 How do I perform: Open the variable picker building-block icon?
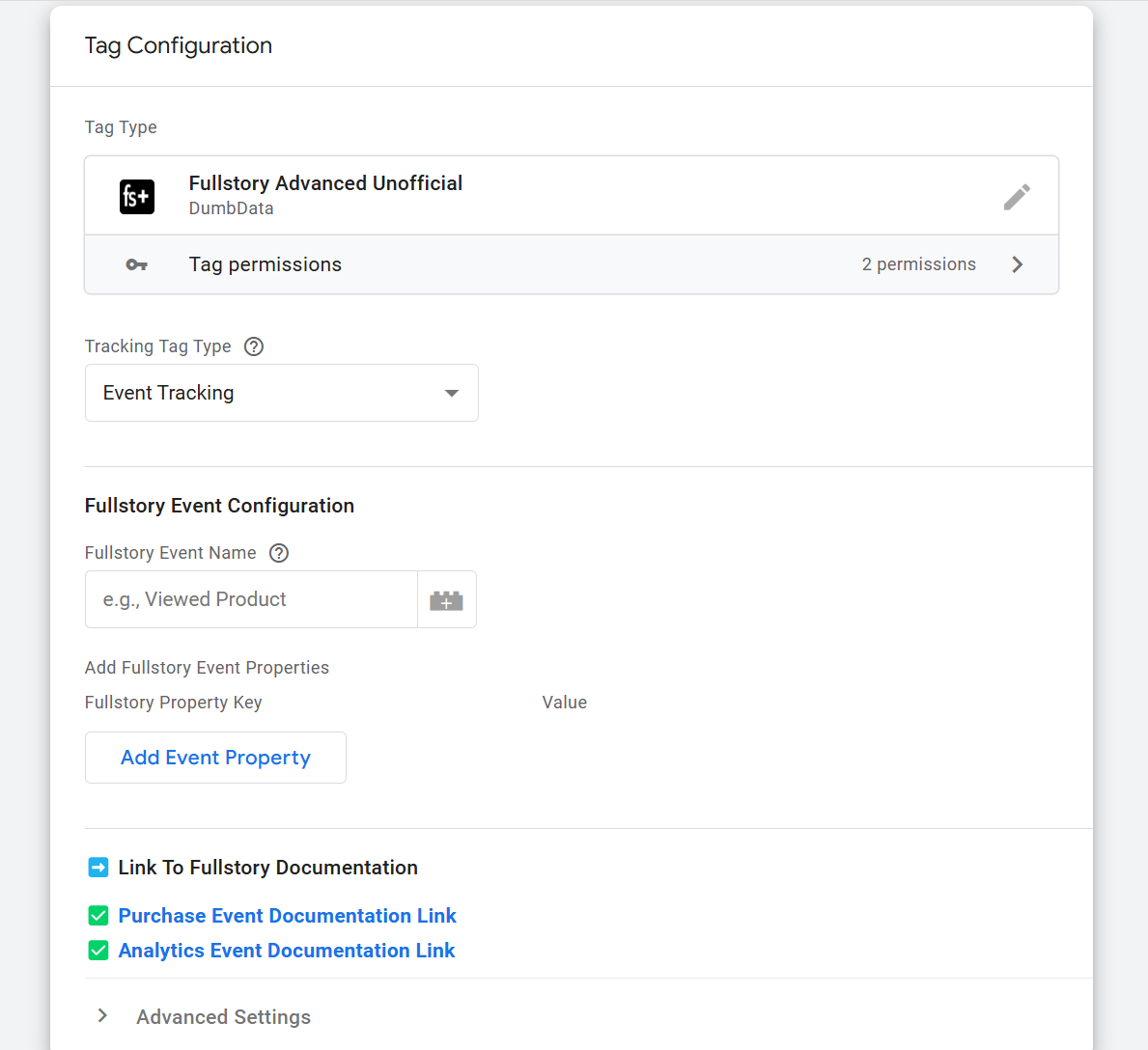[446, 599]
